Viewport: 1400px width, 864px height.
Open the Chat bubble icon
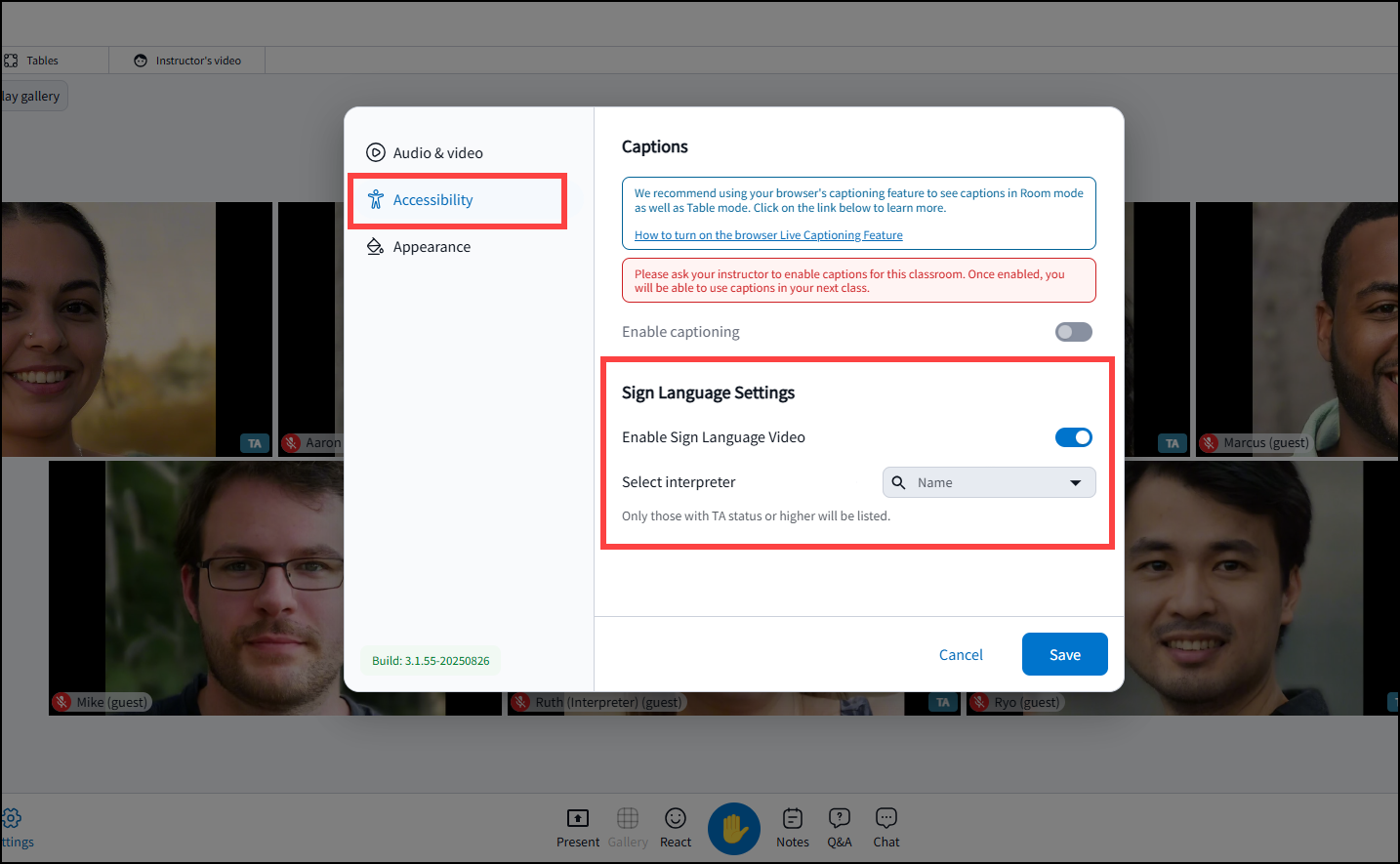886,818
